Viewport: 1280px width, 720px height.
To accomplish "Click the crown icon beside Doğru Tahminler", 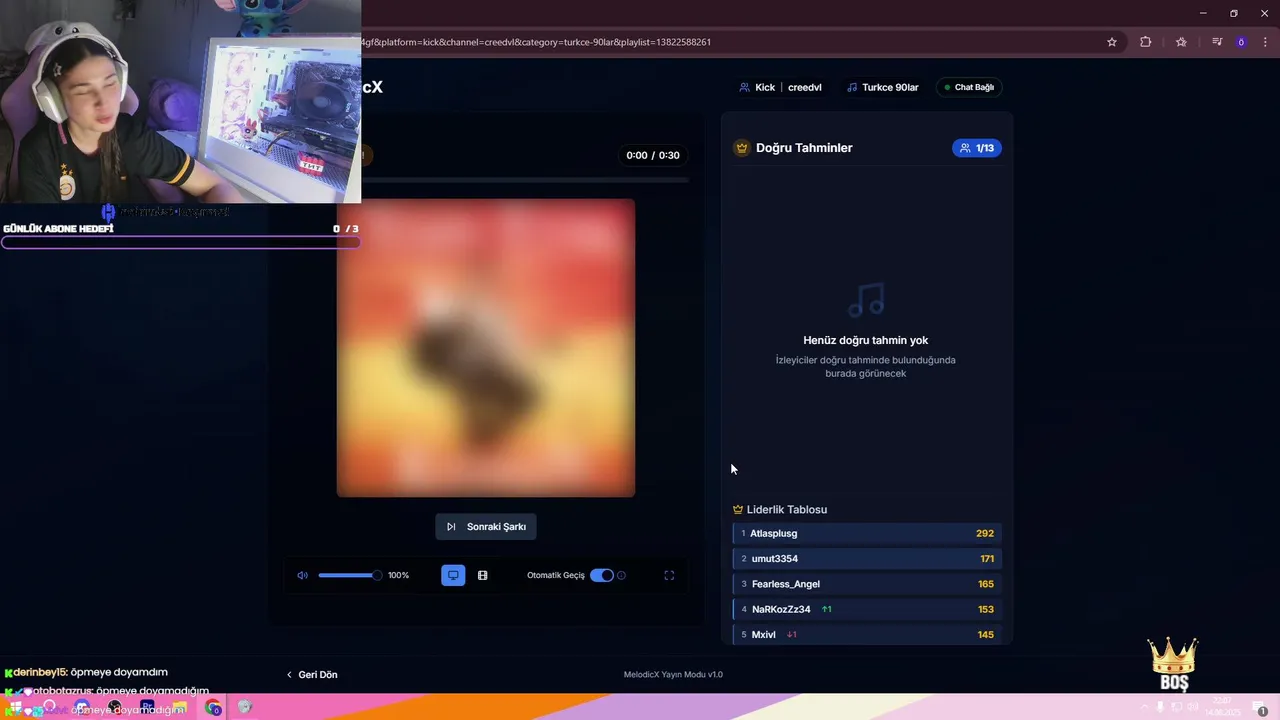I will [x=742, y=148].
